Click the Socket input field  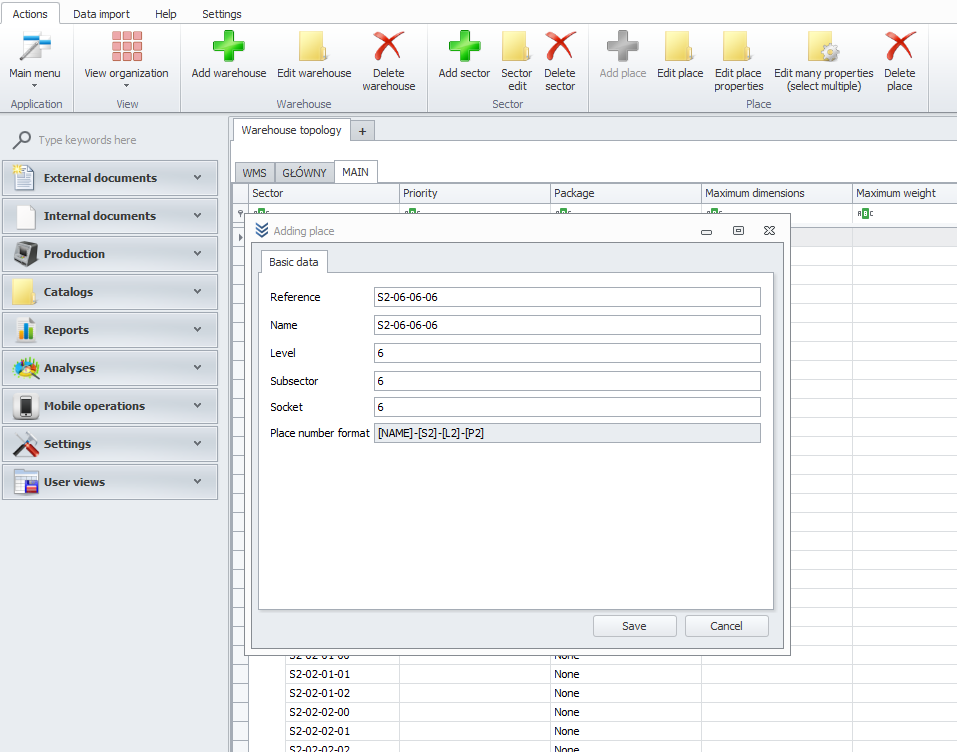tap(567, 407)
